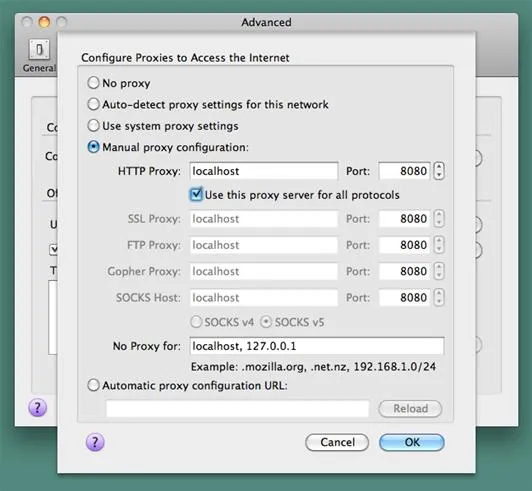Click the No Proxy for text field
This screenshot has width=532, height=491.
[x=317, y=346]
